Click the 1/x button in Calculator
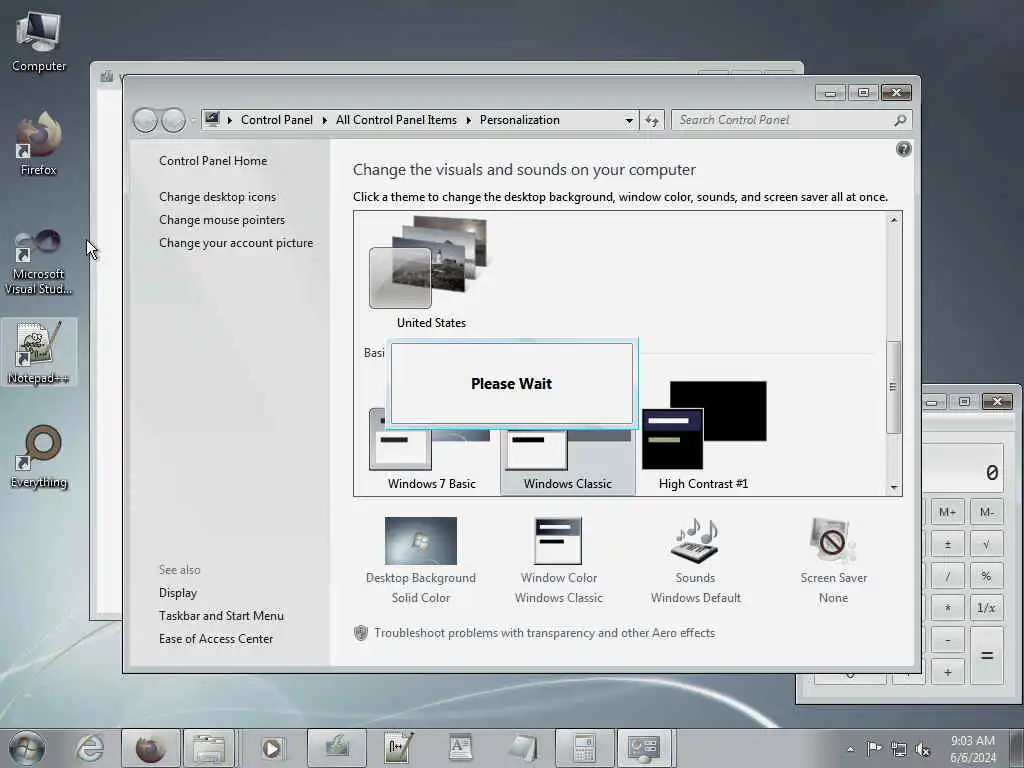The width and height of the screenshot is (1024, 768). point(986,608)
